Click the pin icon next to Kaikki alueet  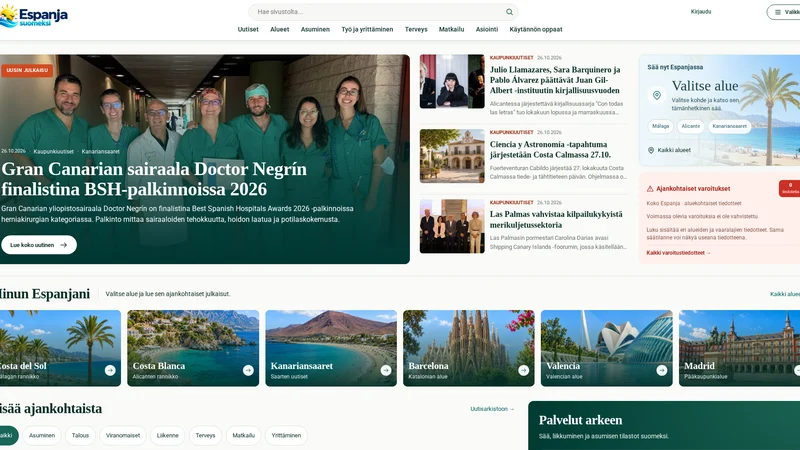point(651,150)
